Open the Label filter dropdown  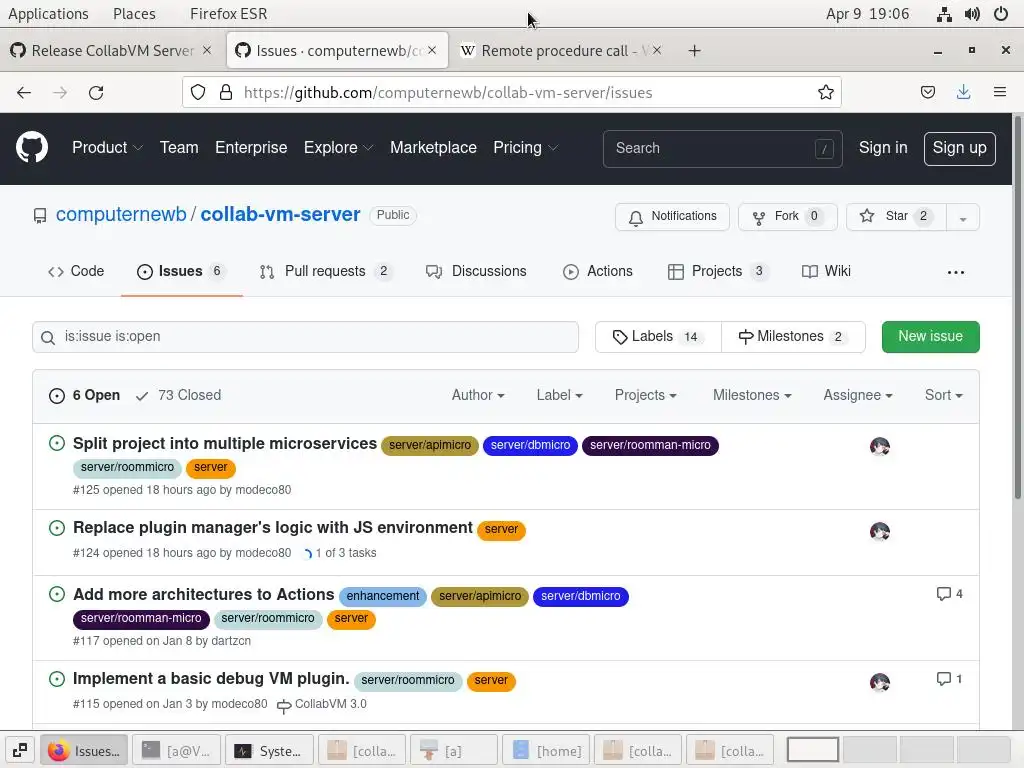pyautogui.click(x=559, y=395)
